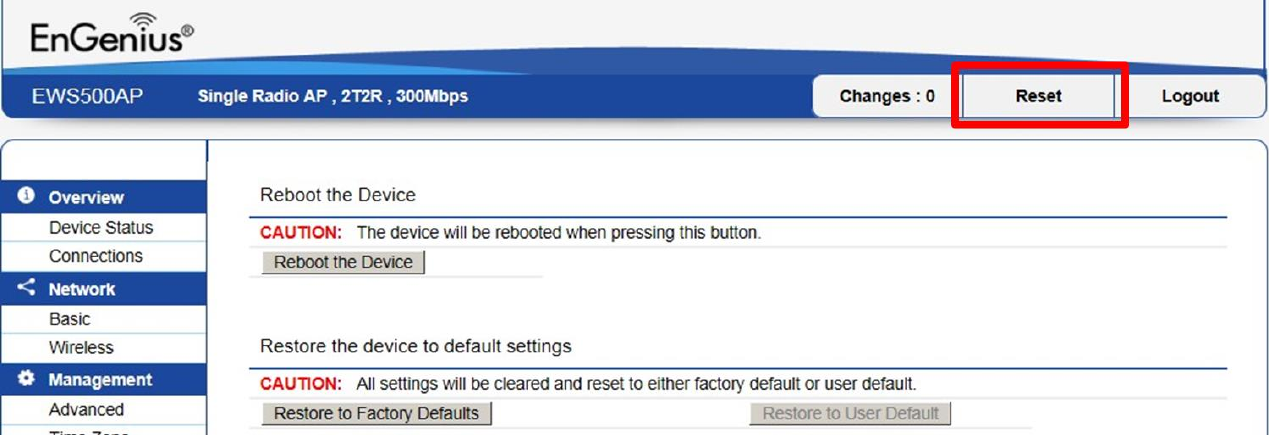The image size is (1269, 435).
Task: Open Basic network settings
Action: [69, 319]
